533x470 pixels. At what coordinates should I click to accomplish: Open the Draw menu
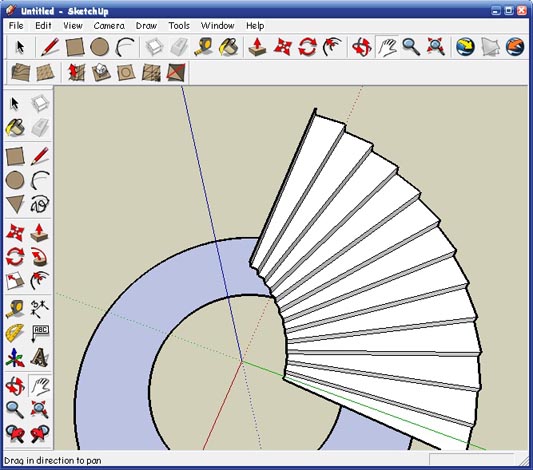146,26
